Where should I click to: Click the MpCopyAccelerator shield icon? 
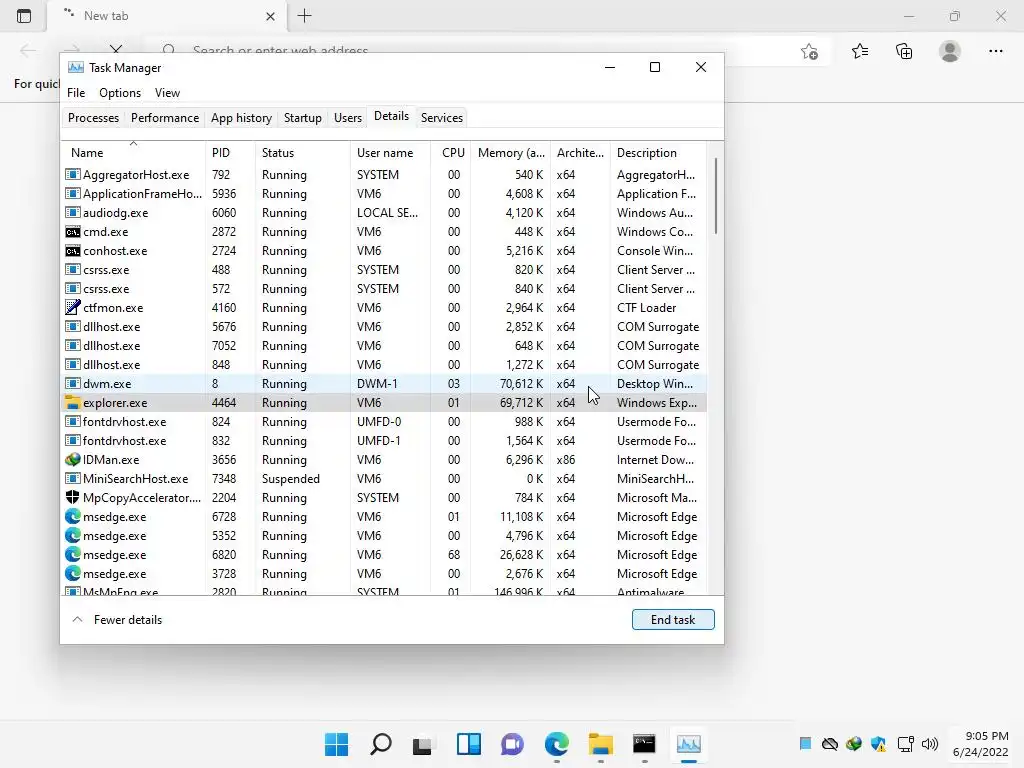(72, 498)
